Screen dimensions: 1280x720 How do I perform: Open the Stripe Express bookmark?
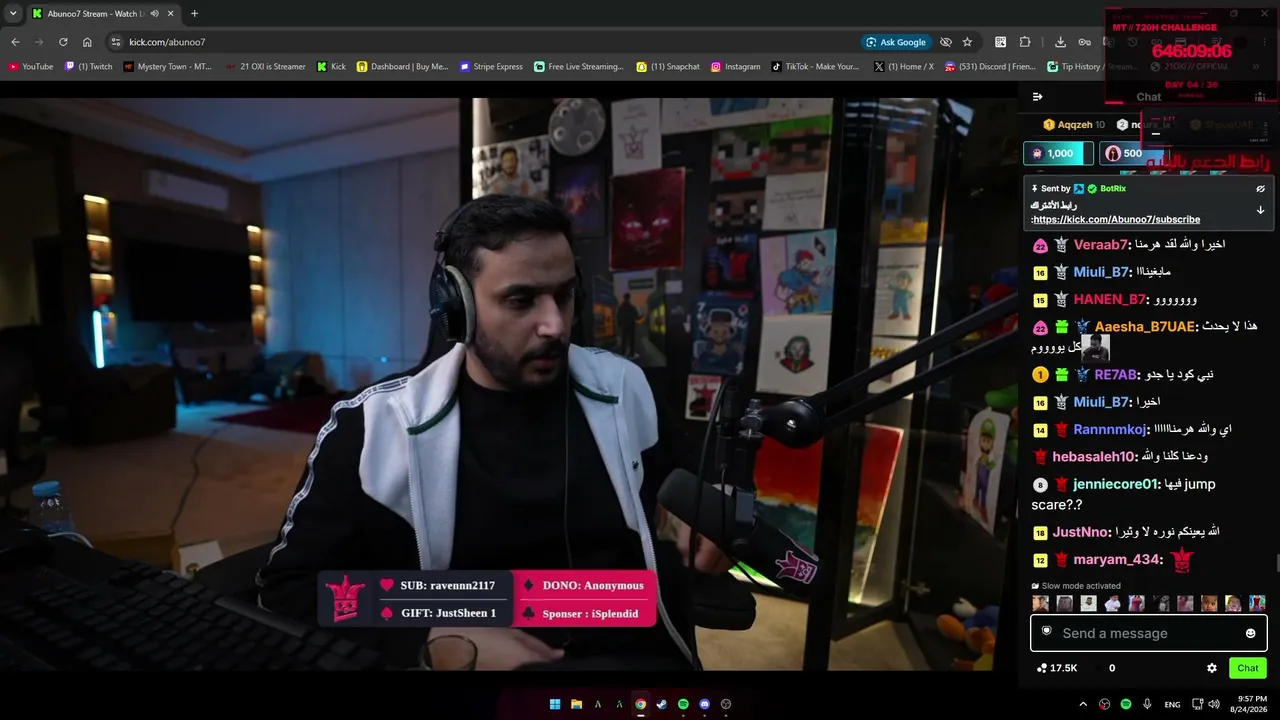point(492,67)
